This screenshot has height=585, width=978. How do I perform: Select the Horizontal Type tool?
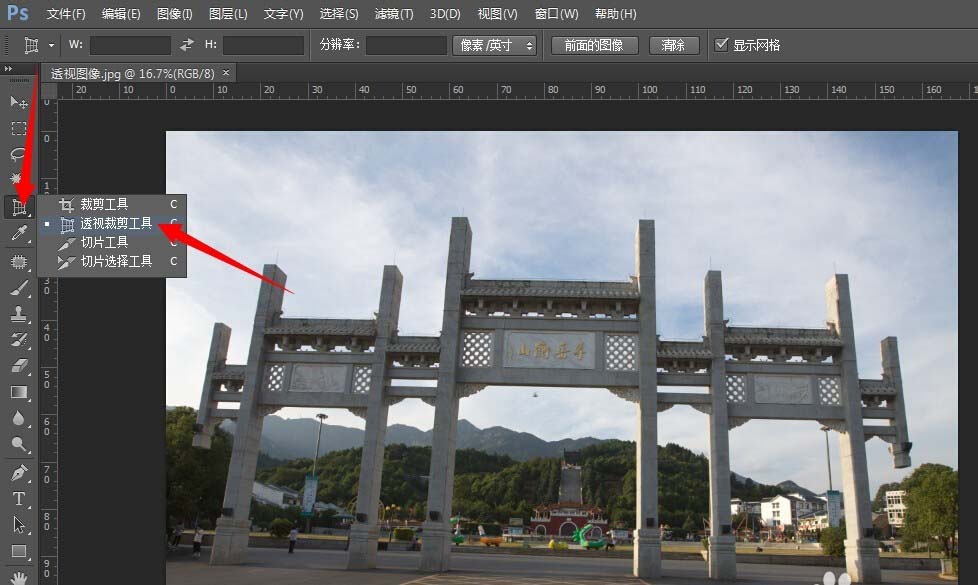pyautogui.click(x=19, y=499)
